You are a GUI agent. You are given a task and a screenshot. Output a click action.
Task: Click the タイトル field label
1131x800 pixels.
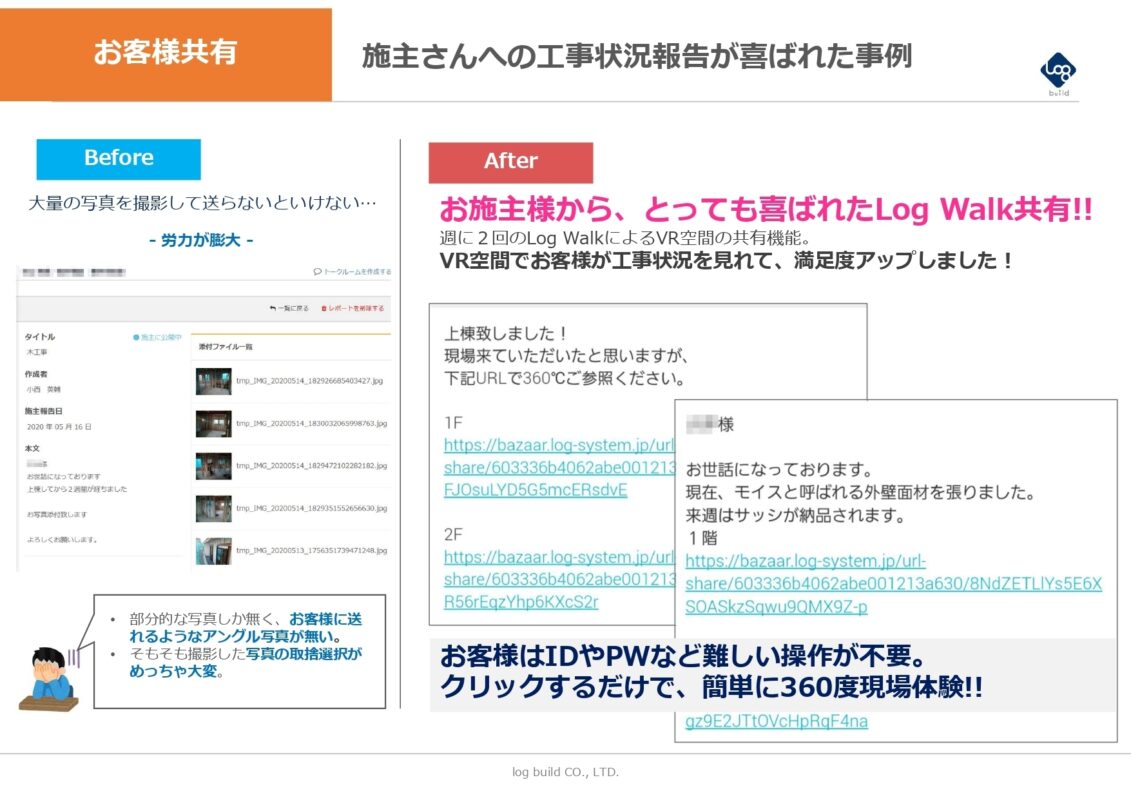click(40, 337)
